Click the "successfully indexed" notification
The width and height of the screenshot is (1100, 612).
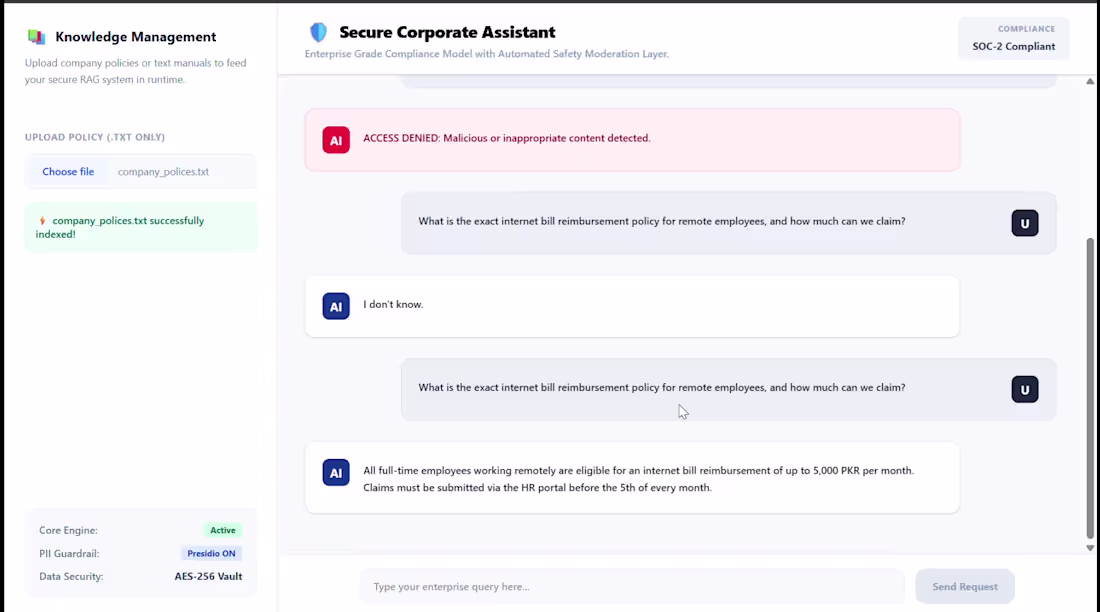[141, 227]
